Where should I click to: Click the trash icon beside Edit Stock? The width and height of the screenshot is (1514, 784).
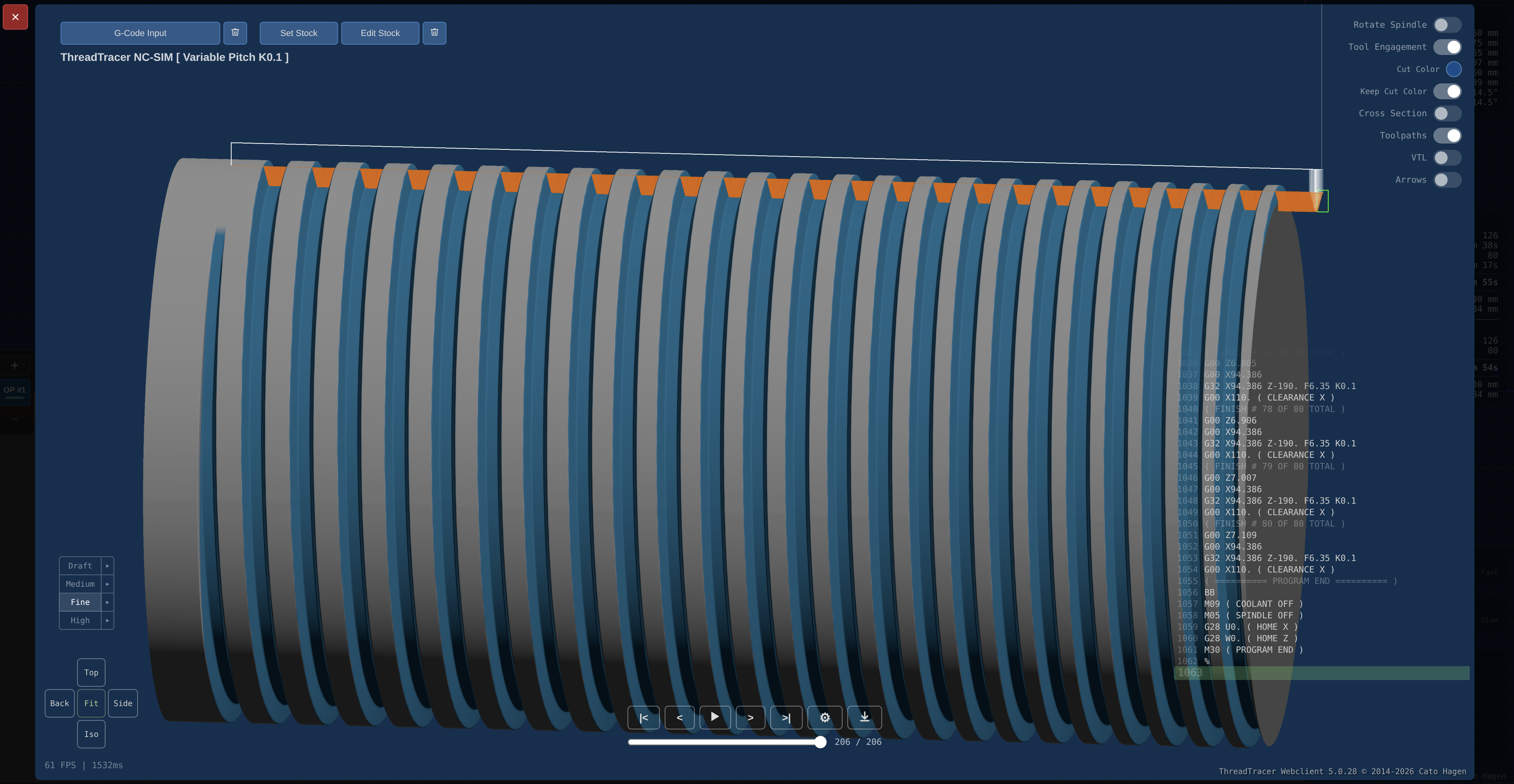(x=434, y=33)
